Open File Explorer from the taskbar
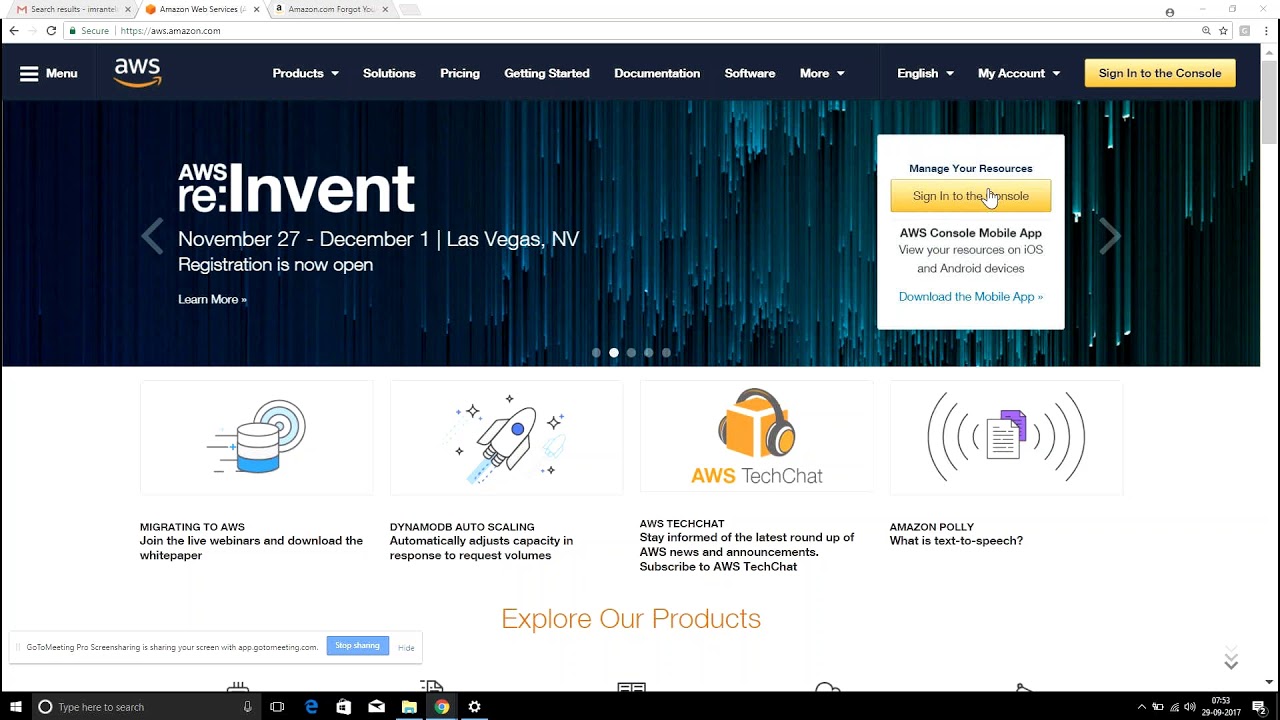 coord(409,707)
